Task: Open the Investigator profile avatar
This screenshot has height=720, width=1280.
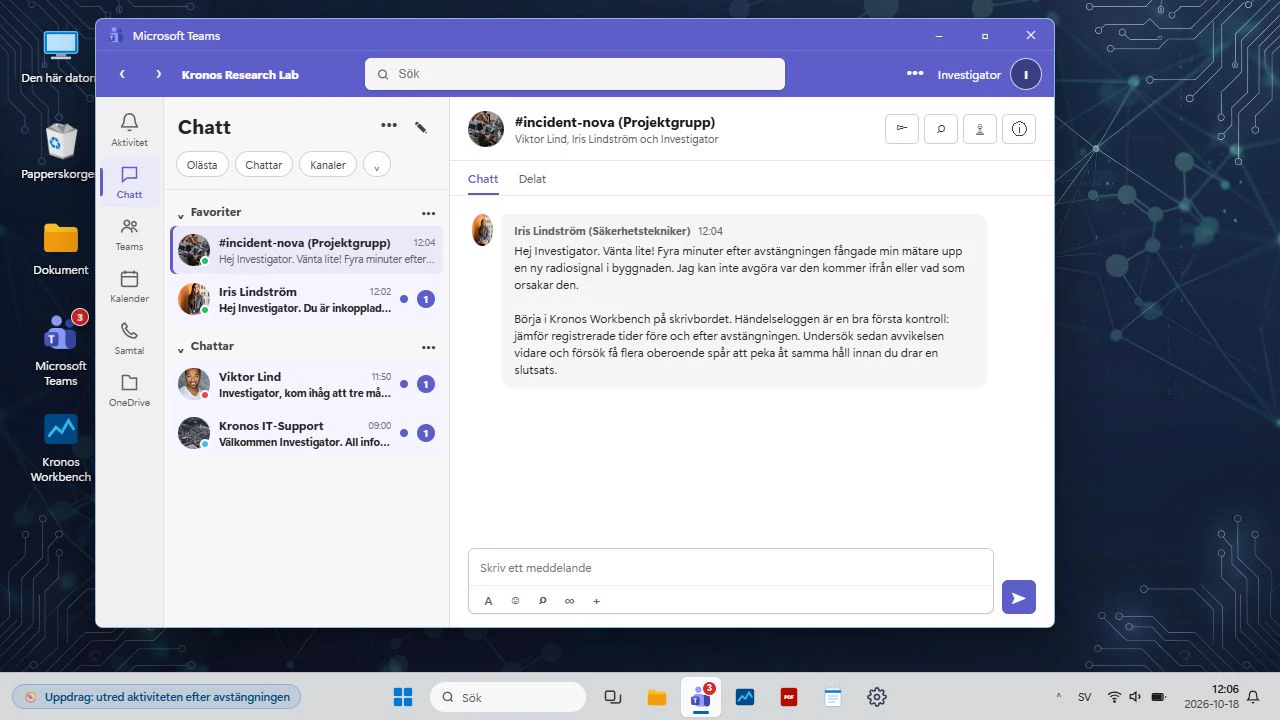Action: click(1026, 74)
